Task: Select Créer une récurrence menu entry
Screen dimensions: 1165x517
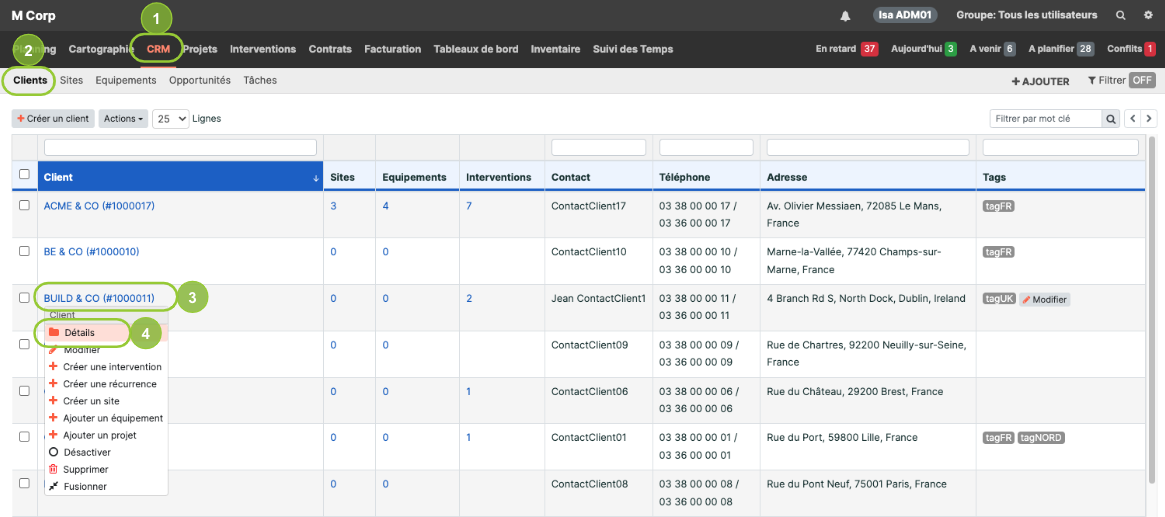Action: point(106,384)
